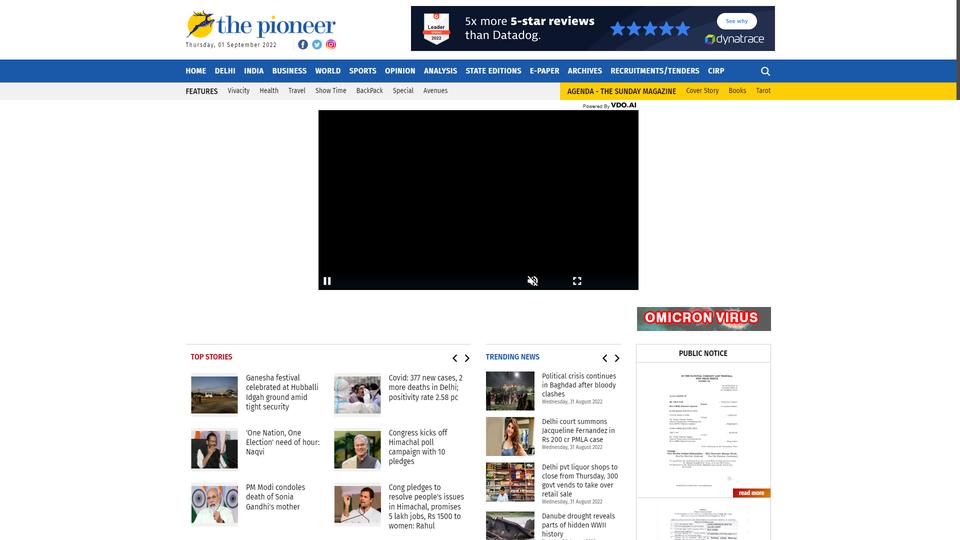Open Agenda - The Sunday Magazine

[621, 91]
